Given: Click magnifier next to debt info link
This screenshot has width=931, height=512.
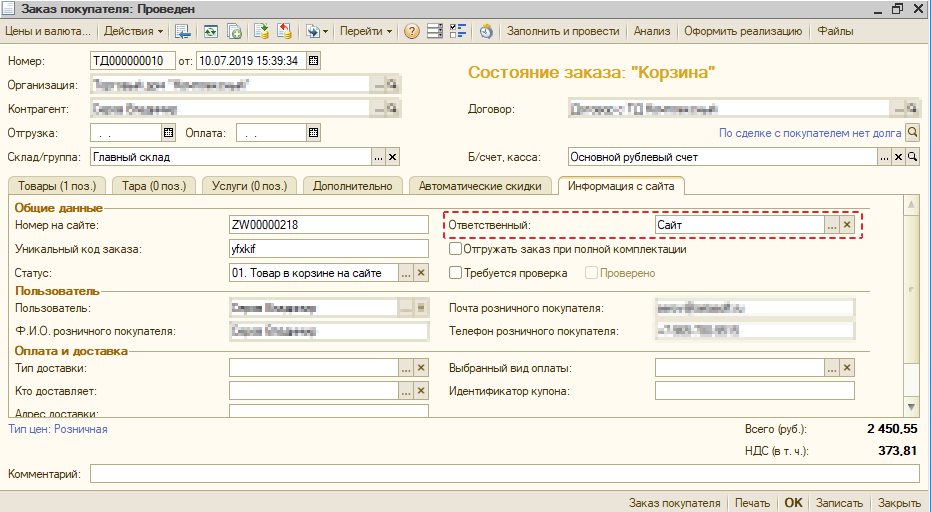Looking at the screenshot, I should pyautogui.click(x=913, y=132).
